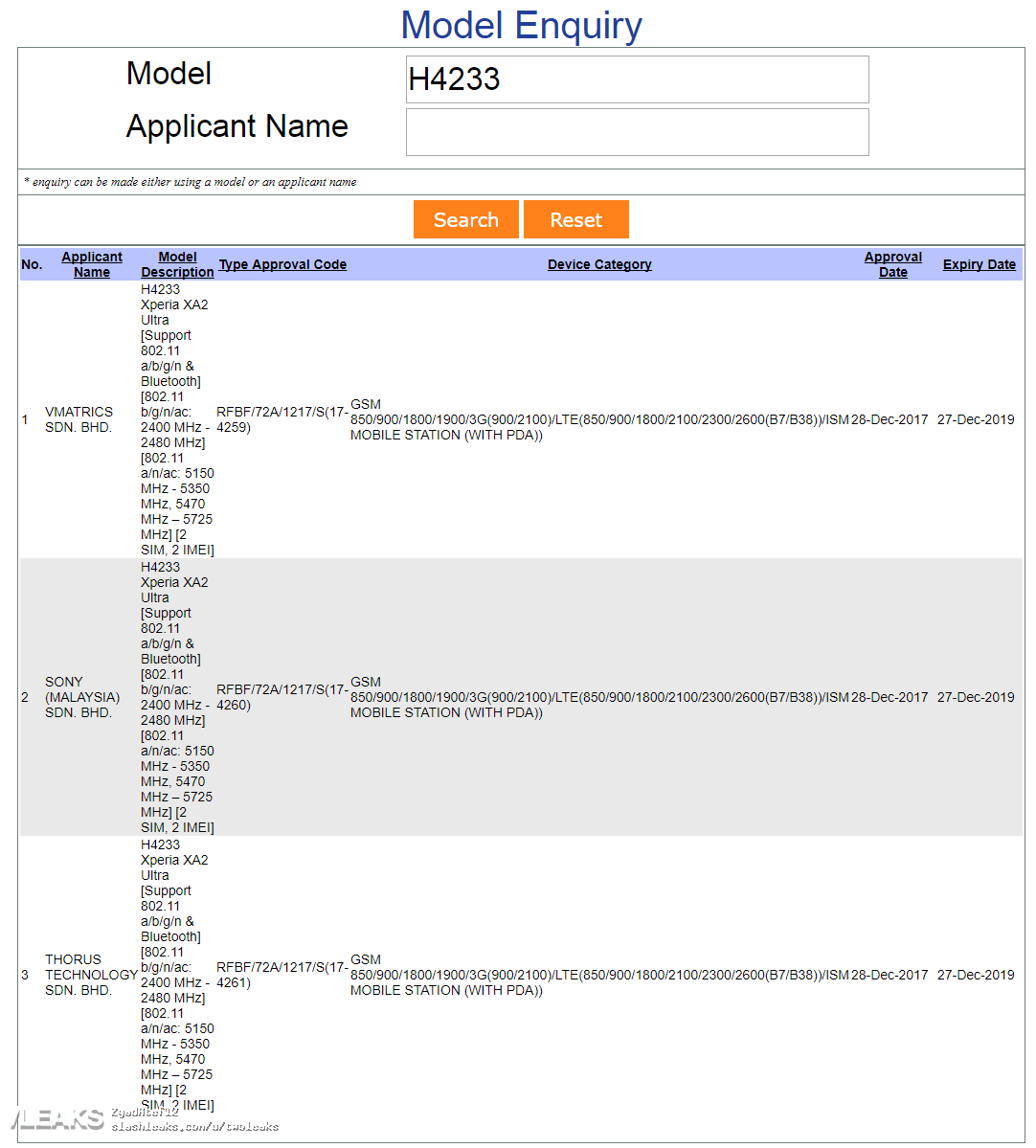This screenshot has width=1036, height=1148.
Task: Sort by Approval Date column header
Action: (893, 264)
